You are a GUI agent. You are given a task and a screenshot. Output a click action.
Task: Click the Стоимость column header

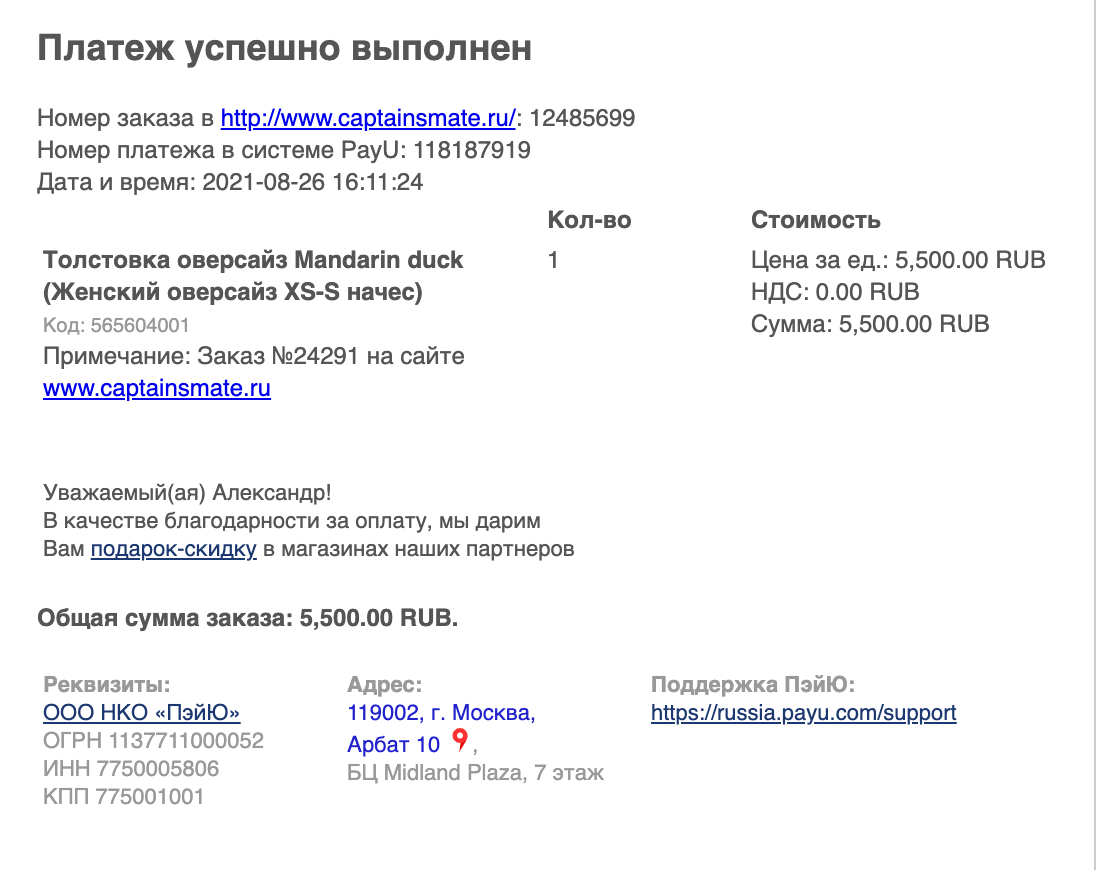pyautogui.click(x=816, y=219)
